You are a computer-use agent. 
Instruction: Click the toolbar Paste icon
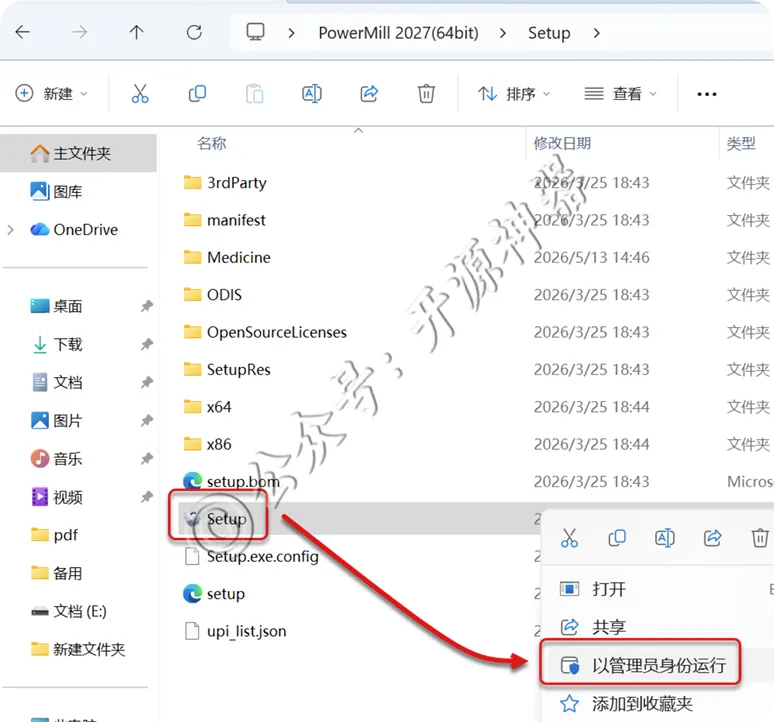point(254,93)
